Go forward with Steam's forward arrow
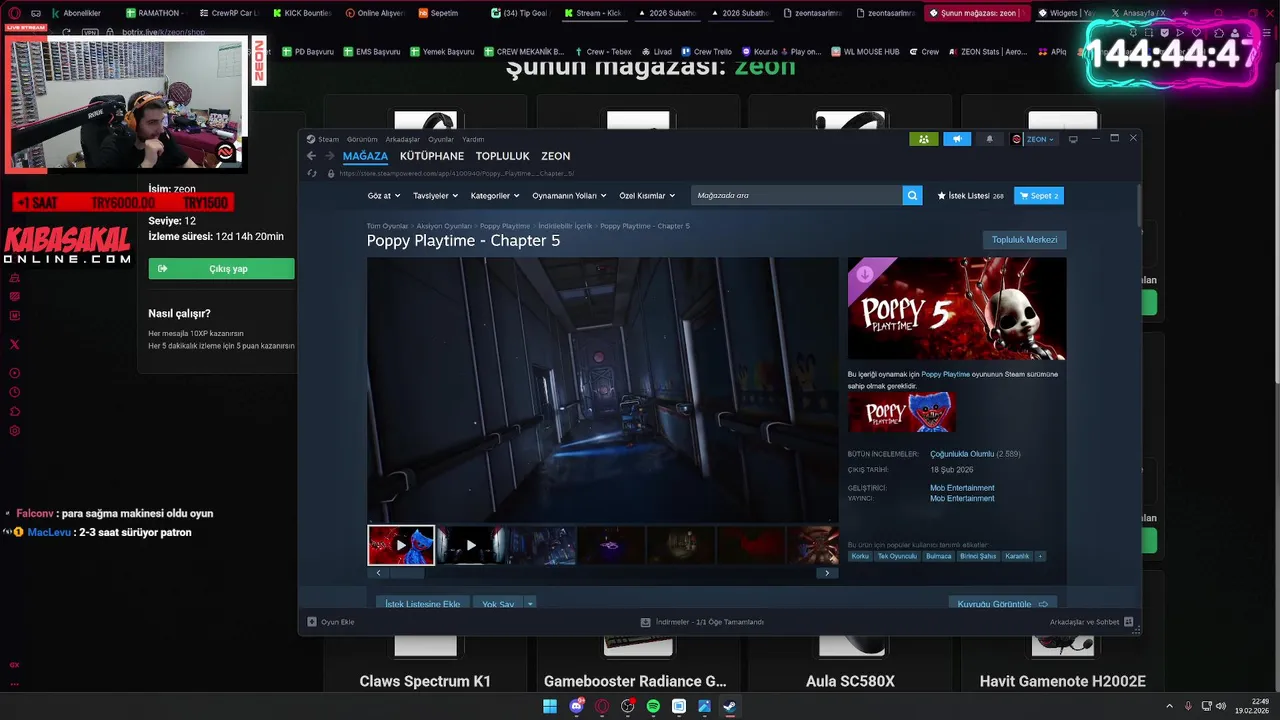 pyautogui.click(x=329, y=156)
